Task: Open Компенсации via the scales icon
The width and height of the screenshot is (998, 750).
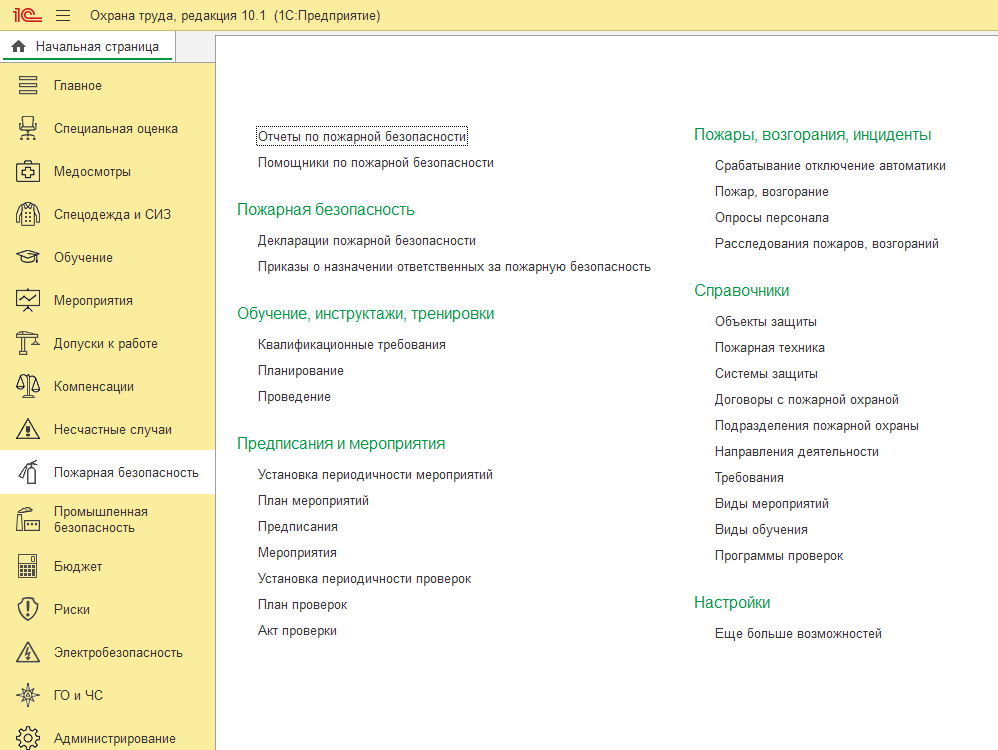Action: (x=27, y=386)
